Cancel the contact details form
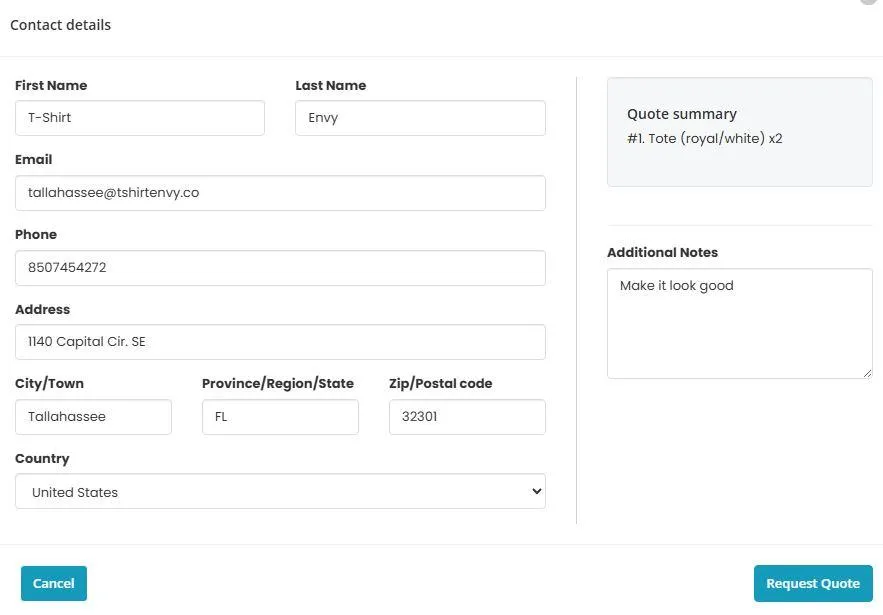This screenshot has height=615, width=883. (x=54, y=583)
